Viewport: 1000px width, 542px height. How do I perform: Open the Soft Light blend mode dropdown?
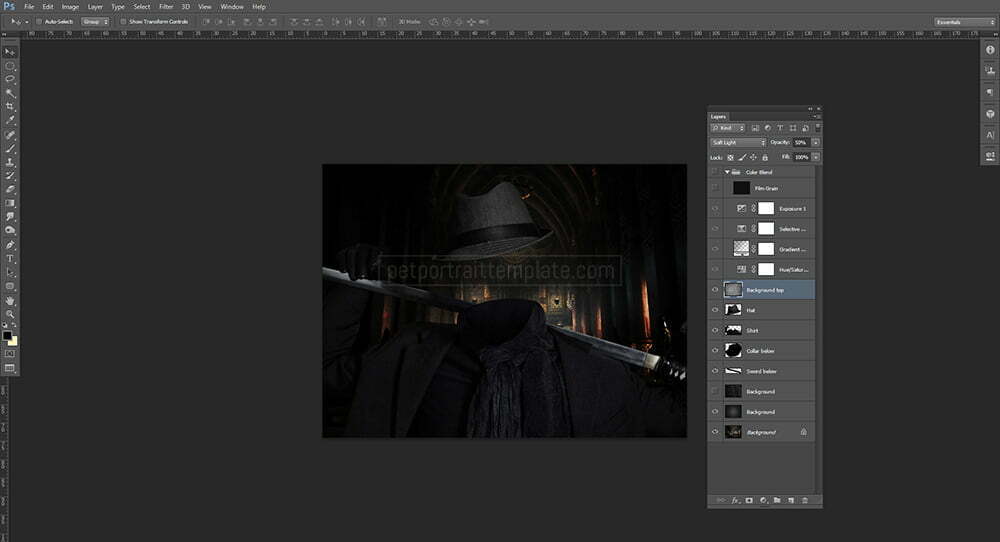click(737, 142)
